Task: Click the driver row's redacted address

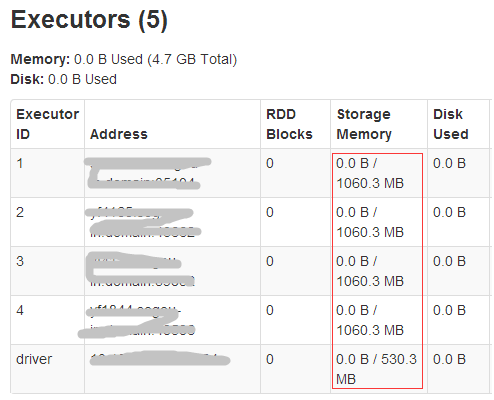Action: (160, 359)
